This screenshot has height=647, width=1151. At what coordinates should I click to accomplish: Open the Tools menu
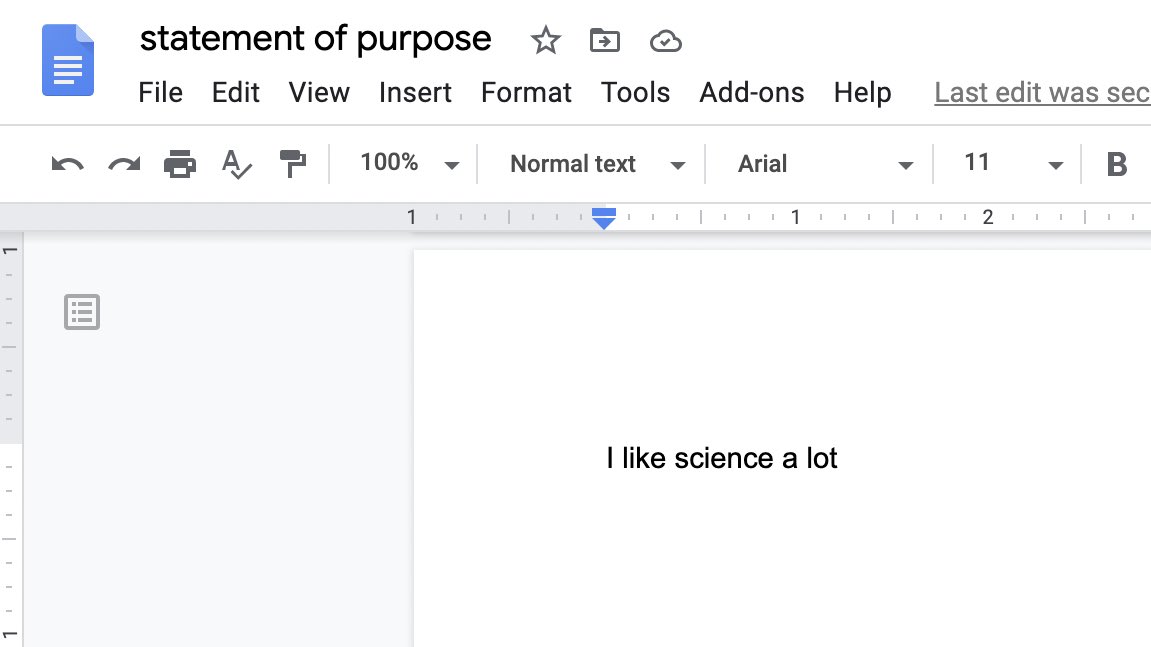(635, 93)
